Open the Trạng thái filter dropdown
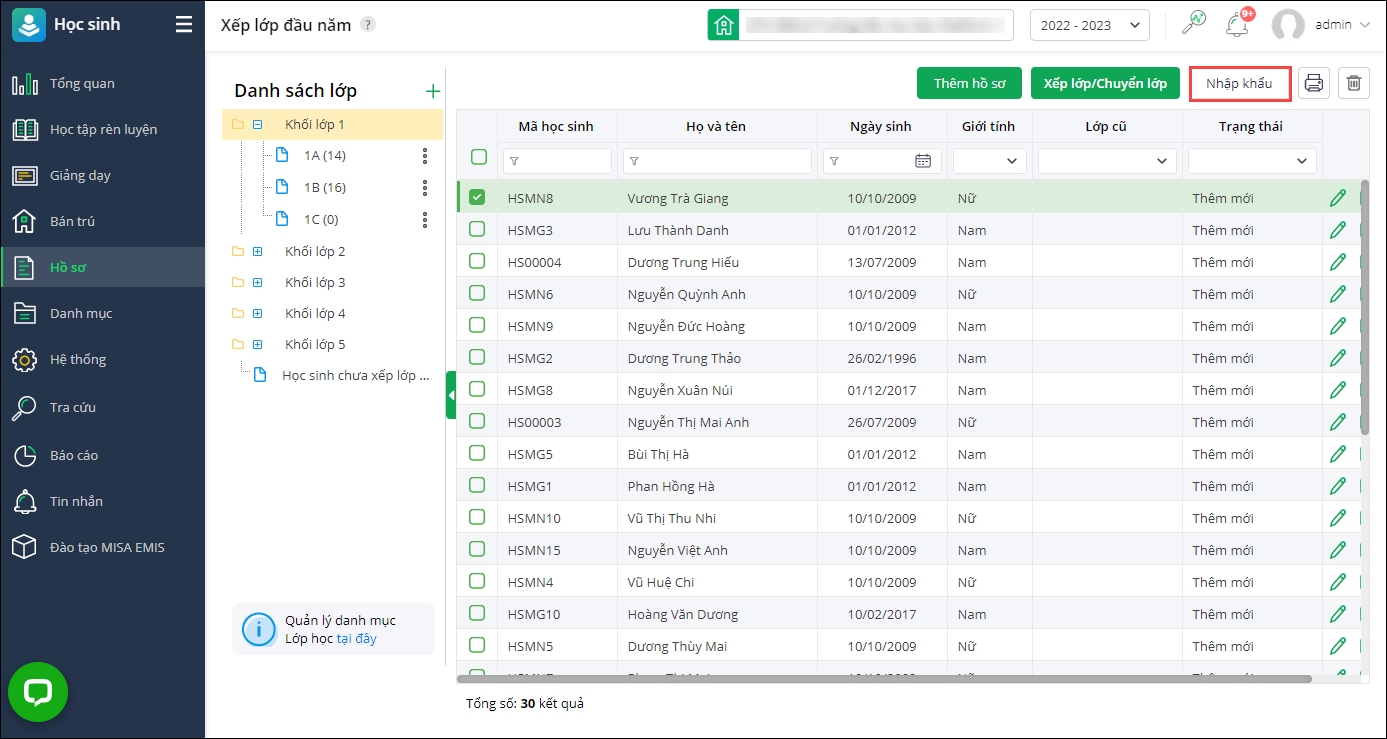 tap(1252, 161)
